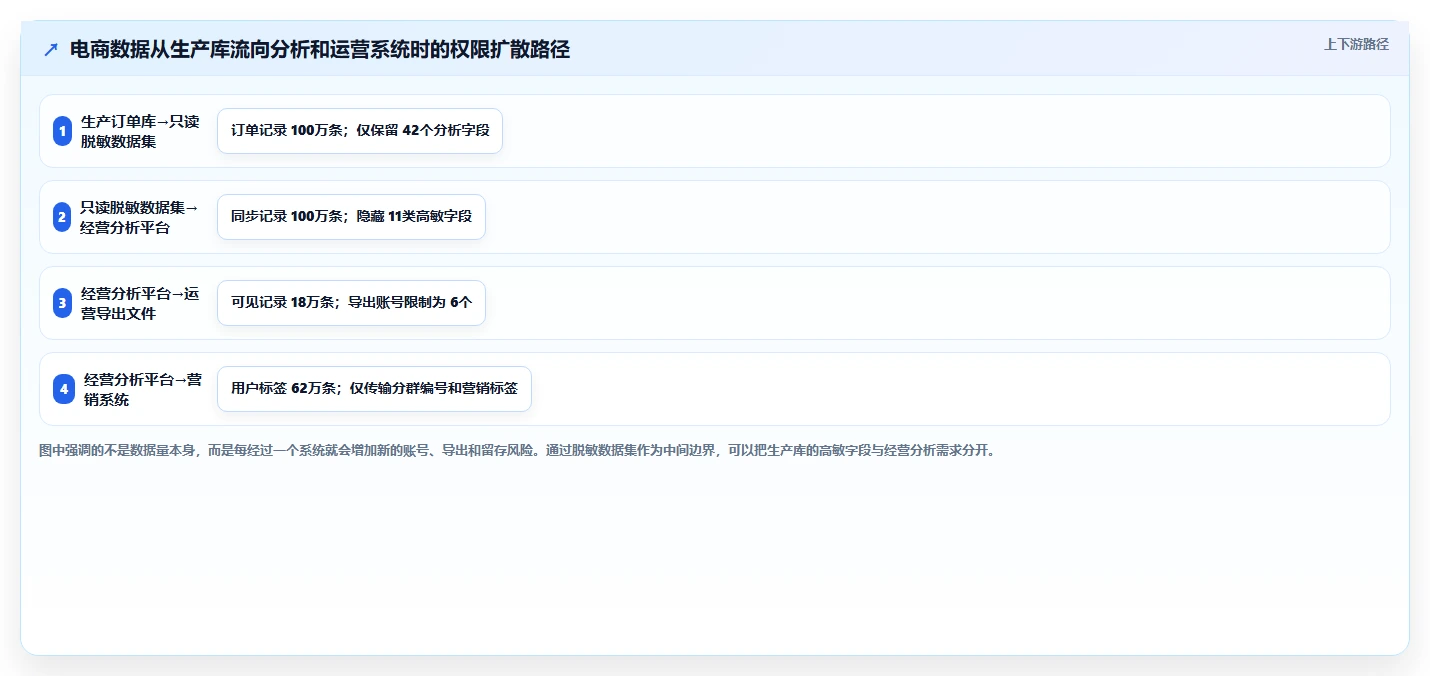Open the 订单记录 100万条 detail chip
This screenshot has height=676, width=1430.
[x=360, y=131]
